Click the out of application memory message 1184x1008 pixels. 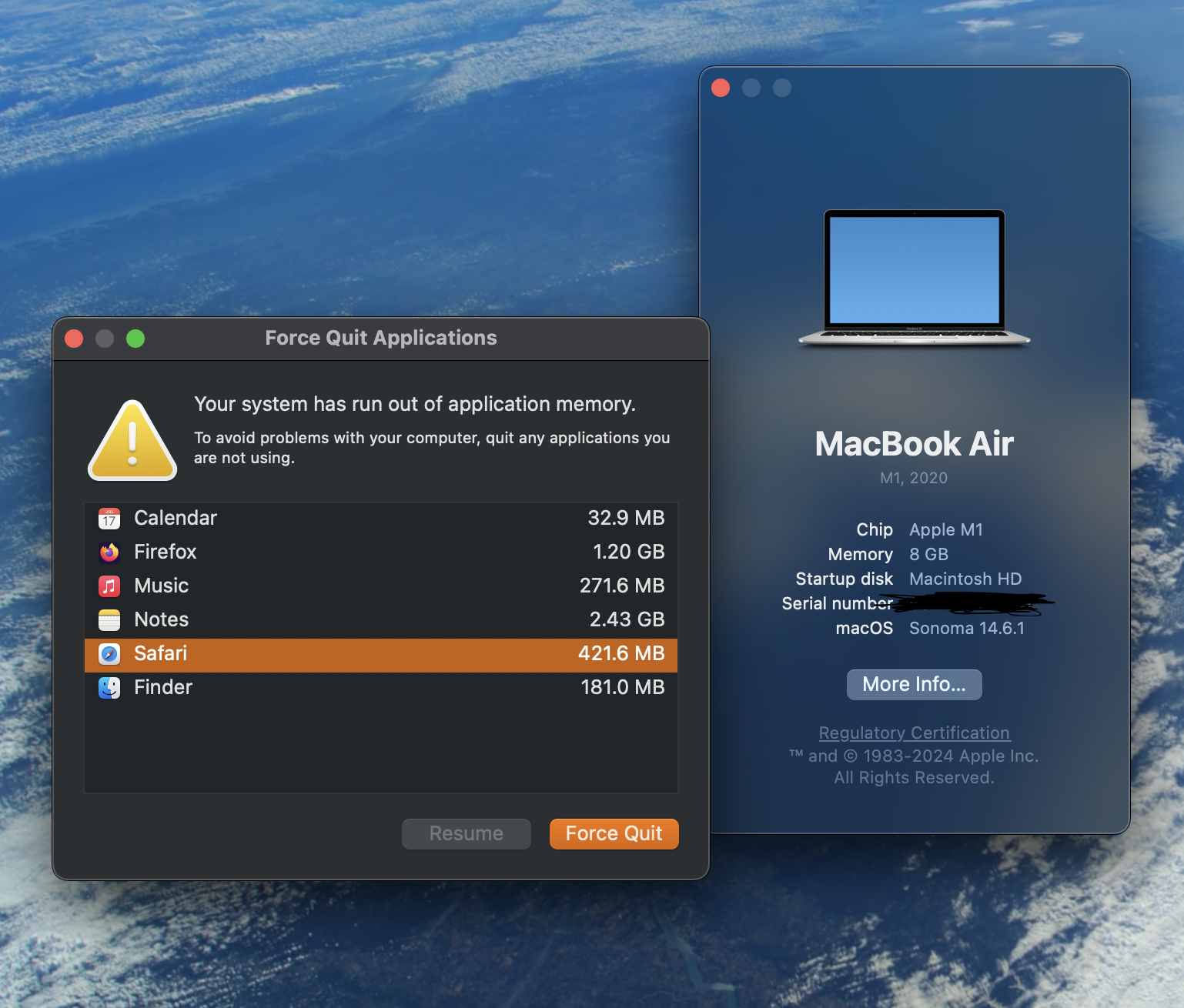(415, 404)
